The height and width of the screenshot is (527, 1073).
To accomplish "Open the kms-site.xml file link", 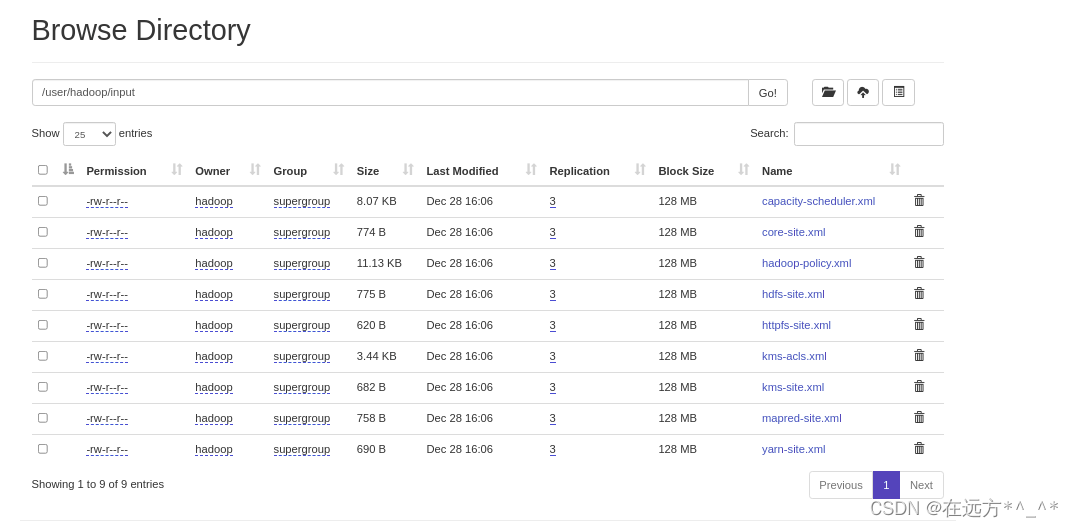I will click(x=793, y=387).
